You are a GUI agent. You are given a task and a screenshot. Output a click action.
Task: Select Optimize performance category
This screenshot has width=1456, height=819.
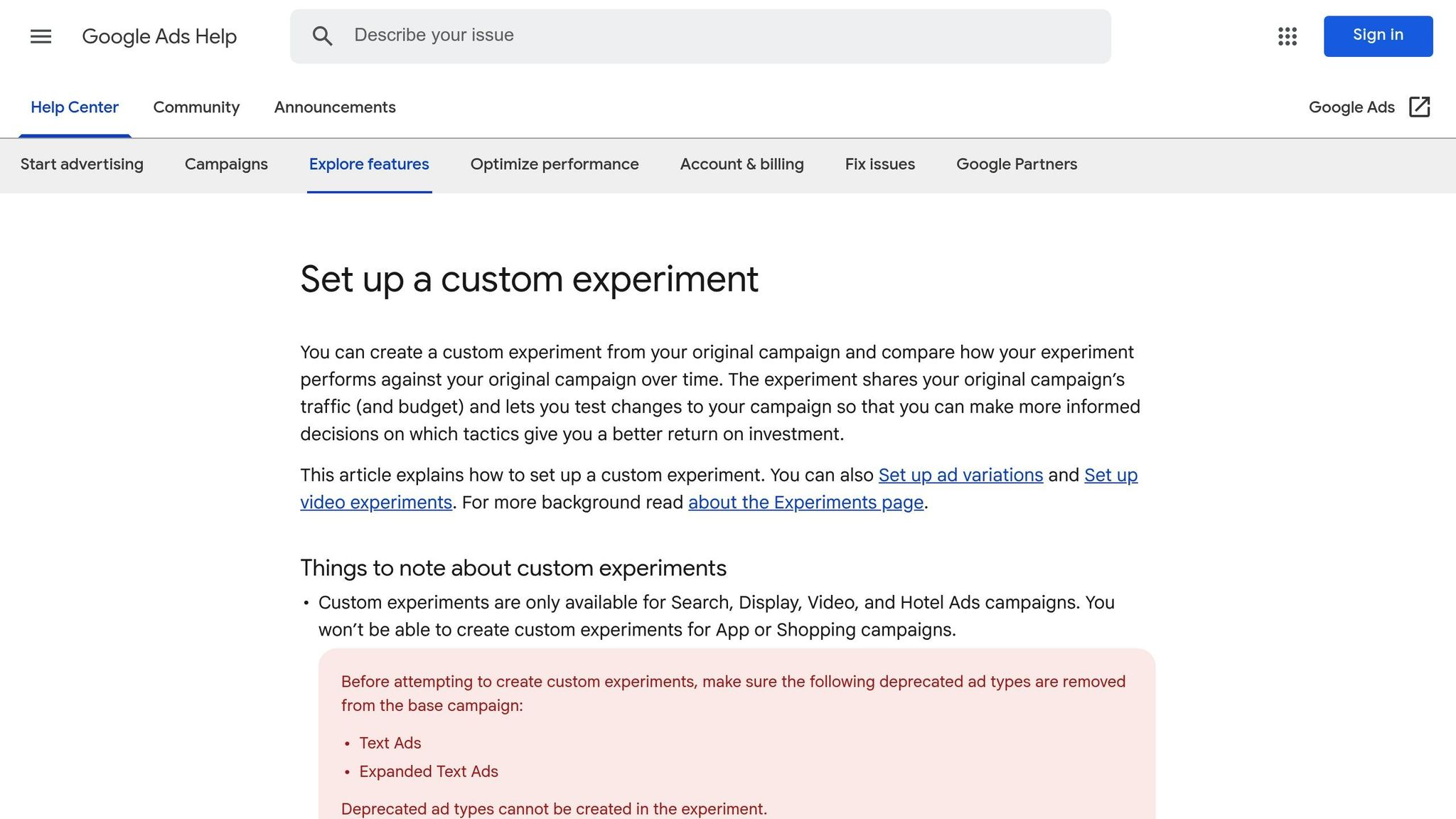[555, 164]
